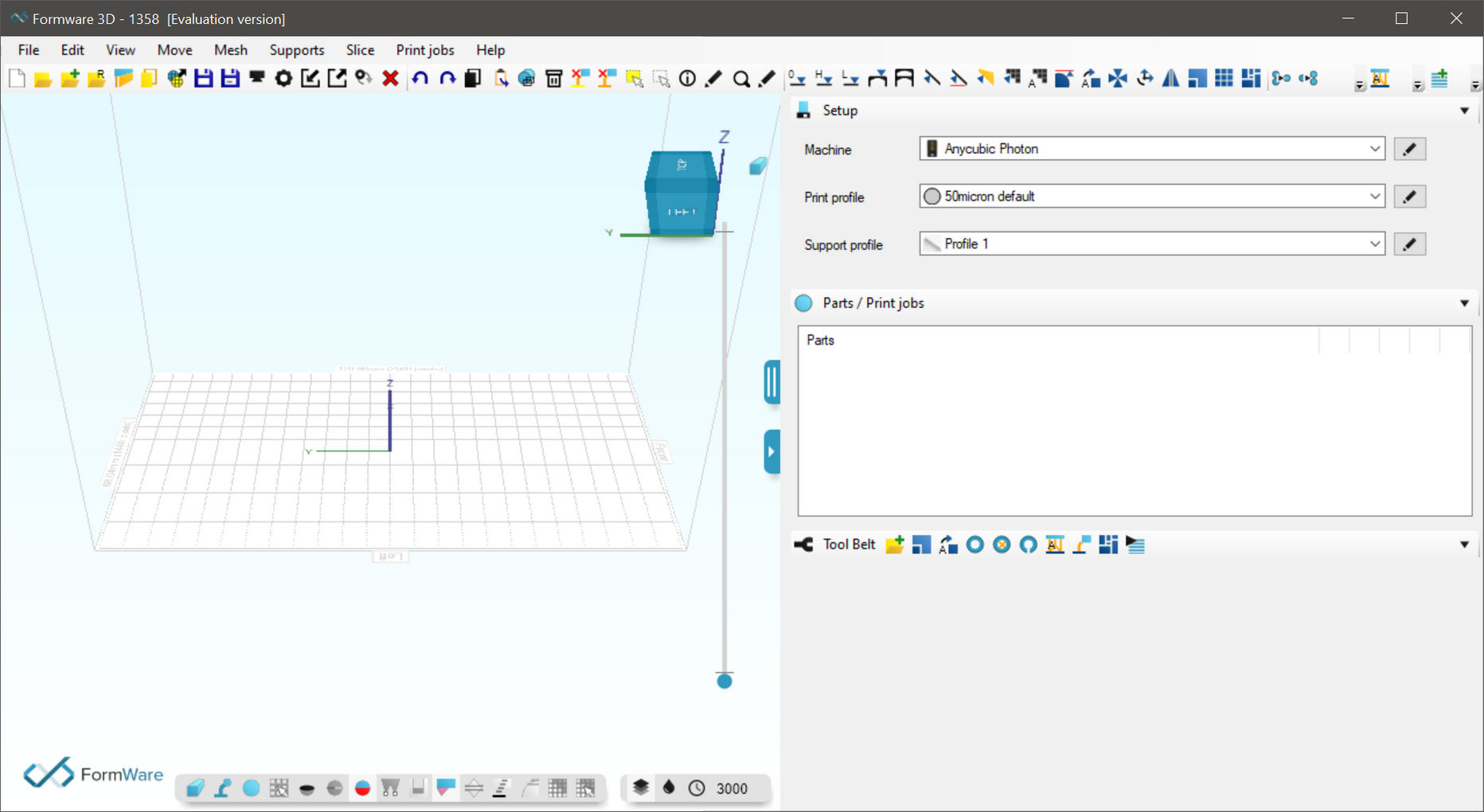Open the Mesh menu

pos(231,49)
